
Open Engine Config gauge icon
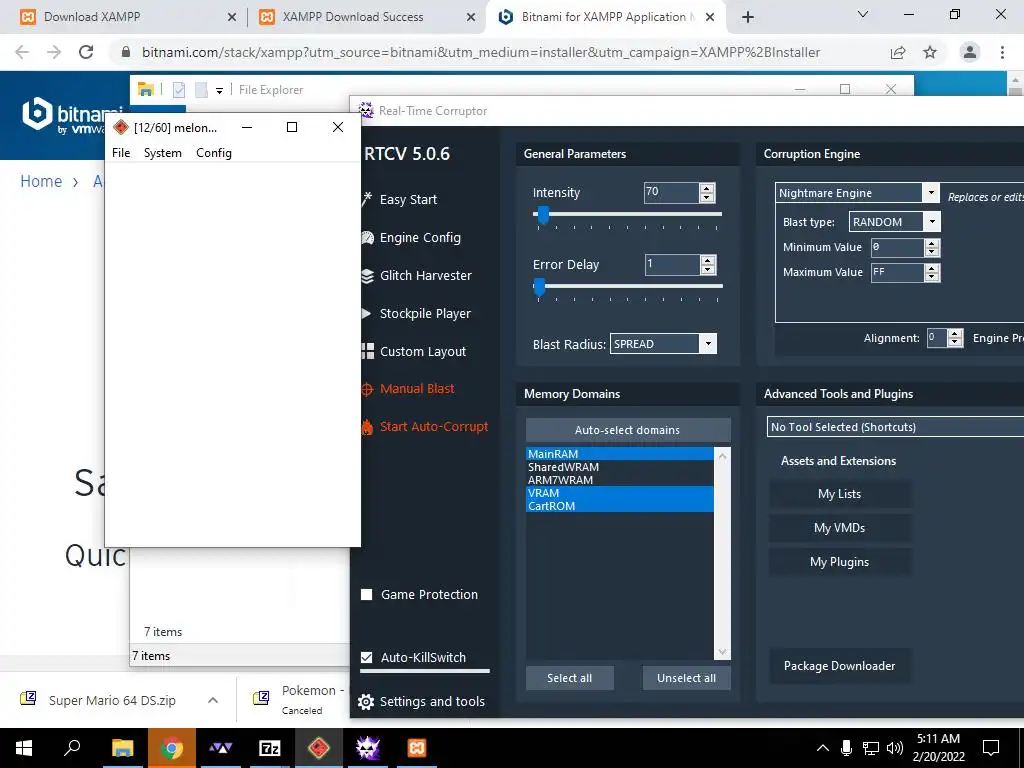pyautogui.click(x=368, y=238)
